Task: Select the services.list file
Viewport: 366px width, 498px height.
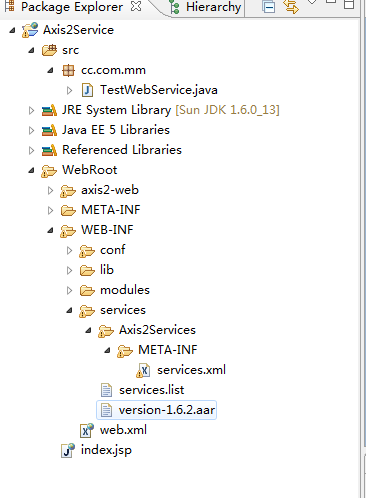Action: pos(142,390)
